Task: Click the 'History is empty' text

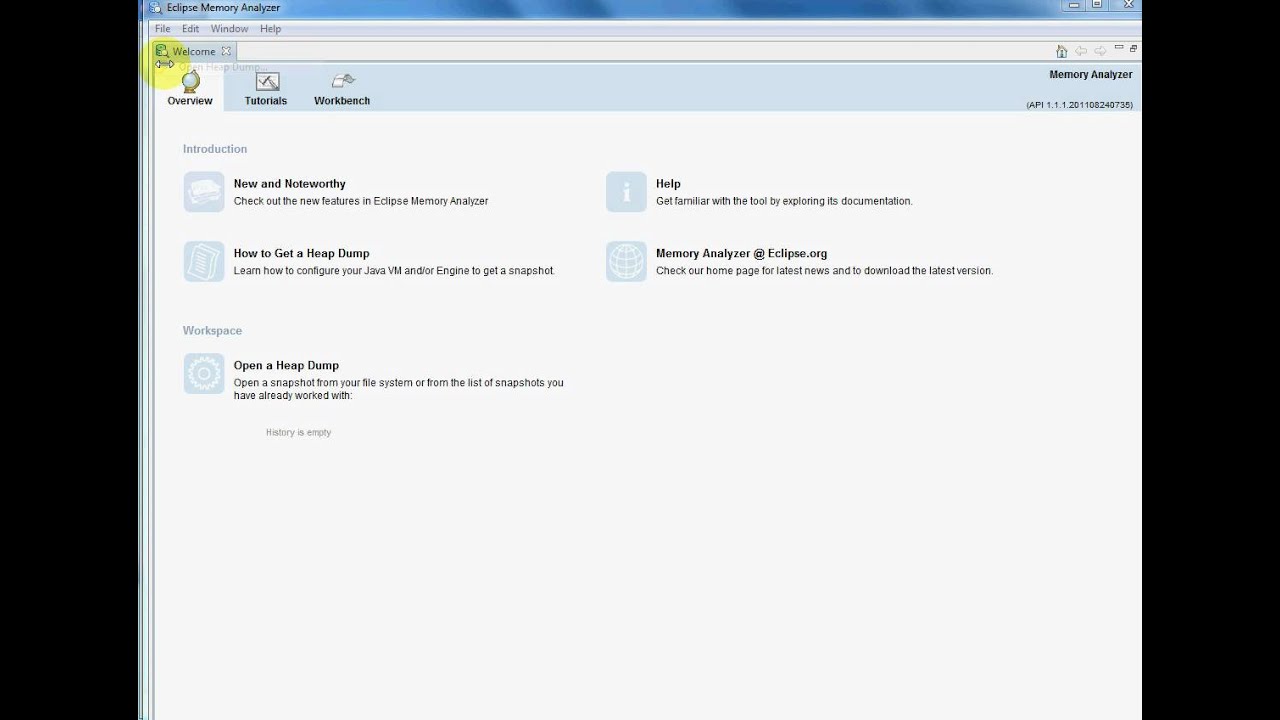Action: [298, 432]
